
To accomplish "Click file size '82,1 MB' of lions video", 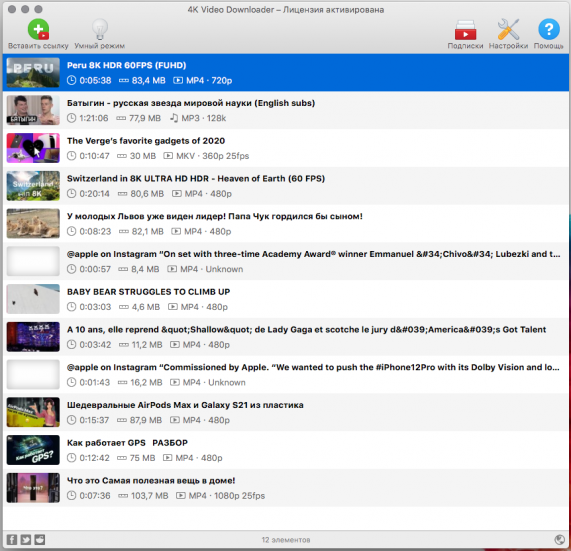I will pyautogui.click(x=147, y=232).
